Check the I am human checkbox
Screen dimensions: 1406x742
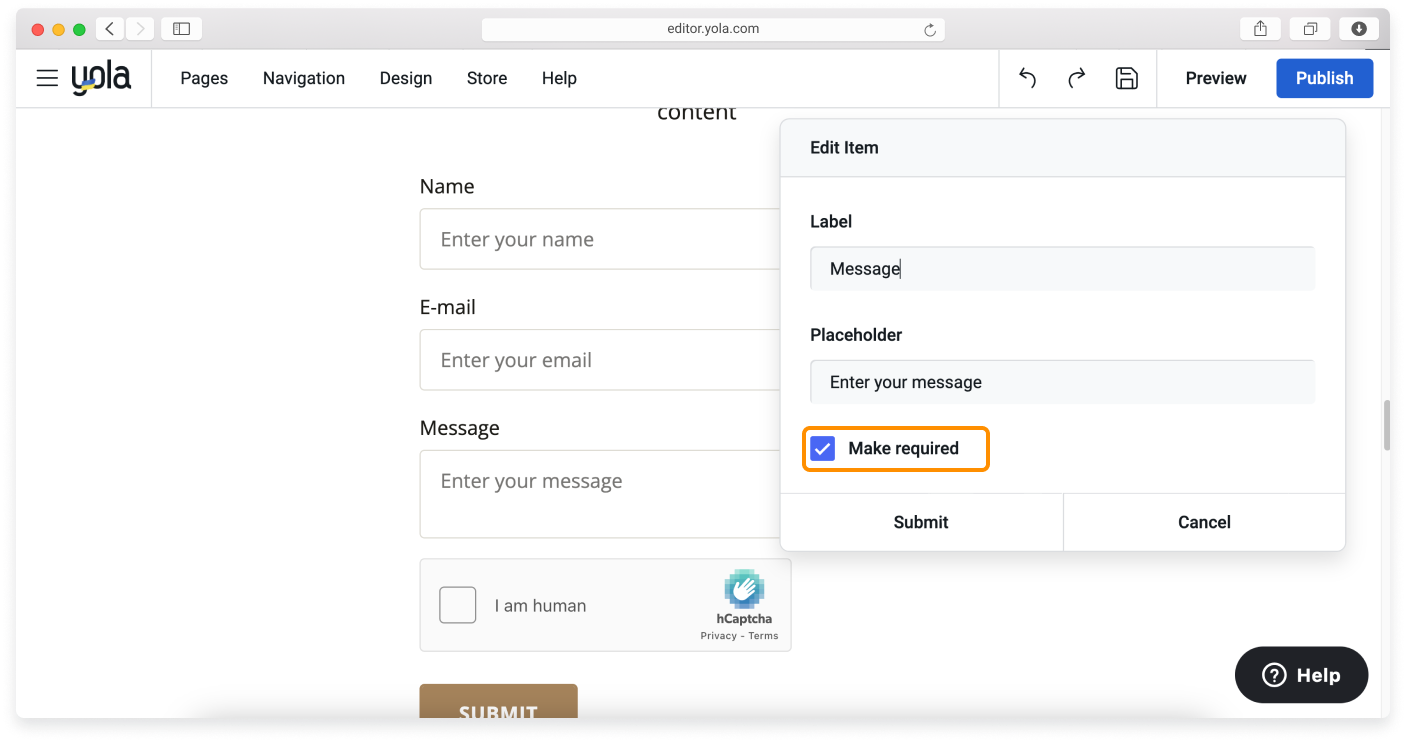point(458,605)
